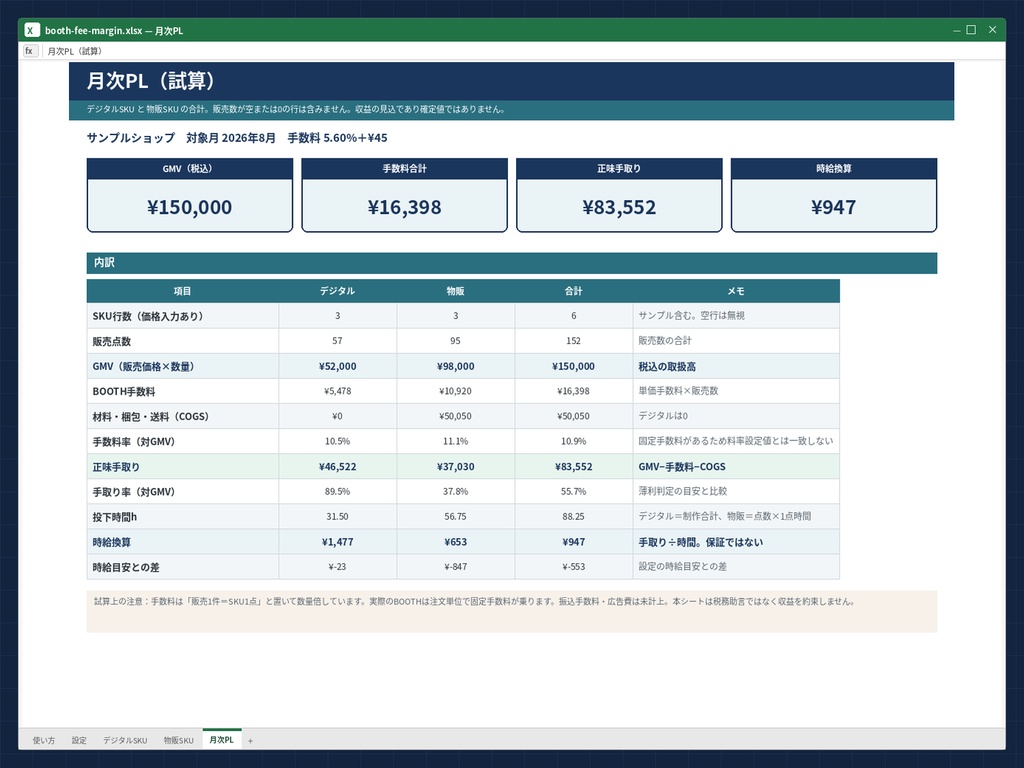Viewport: 1024px width, 768px height.
Task: Select 手取り率 物販 cell 37.8%
Action: 455,492
